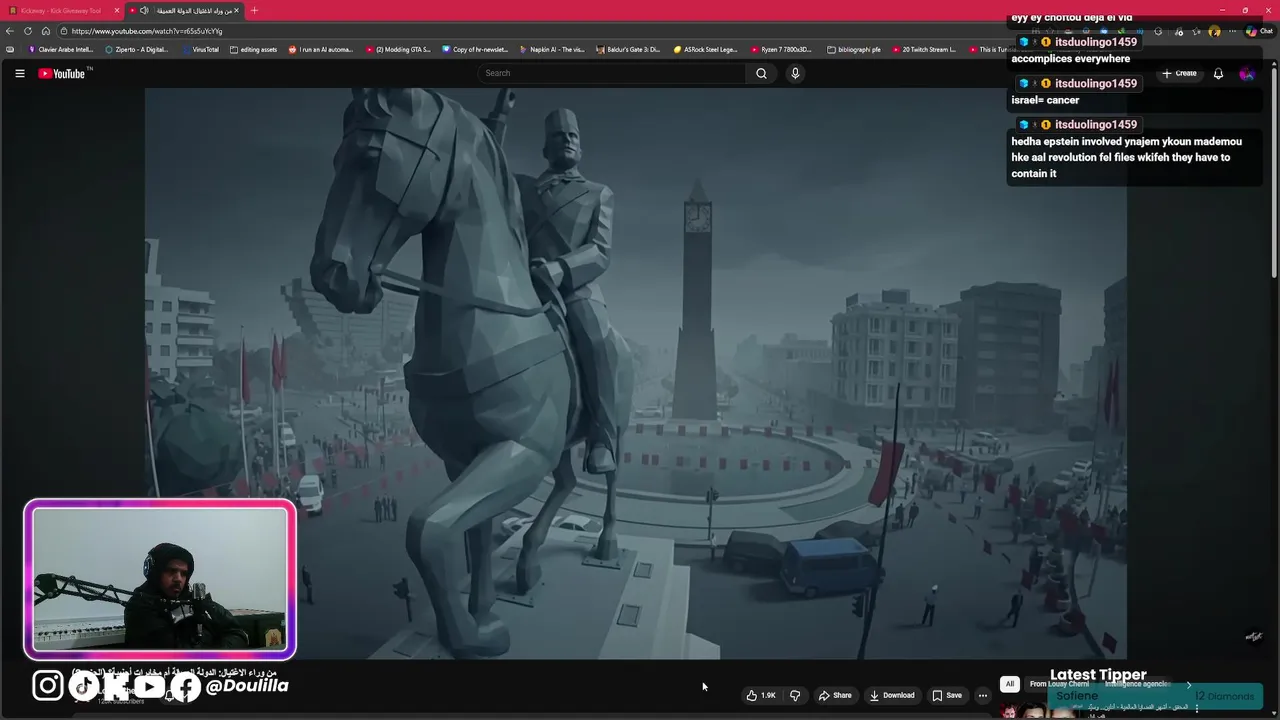Go back in the browser

tap(10, 31)
